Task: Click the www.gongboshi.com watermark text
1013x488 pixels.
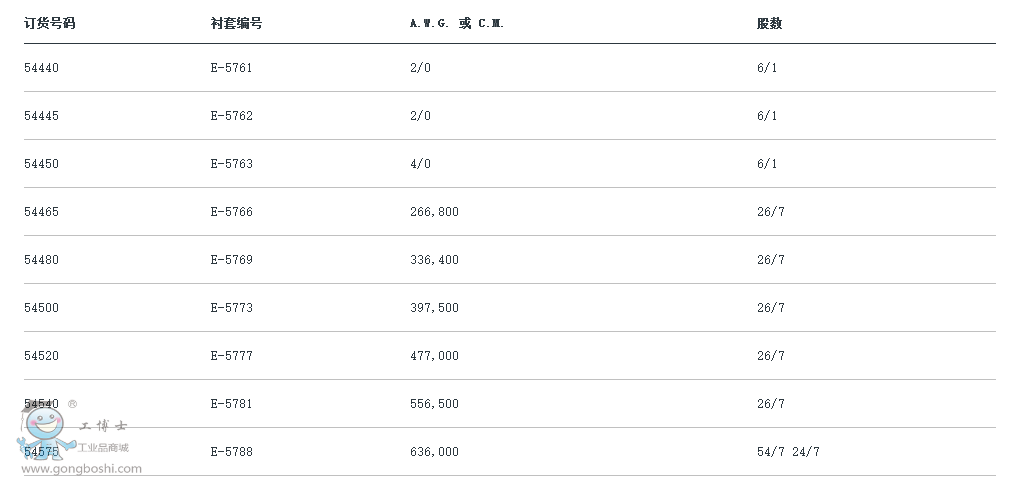Action: (x=81, y=470)
